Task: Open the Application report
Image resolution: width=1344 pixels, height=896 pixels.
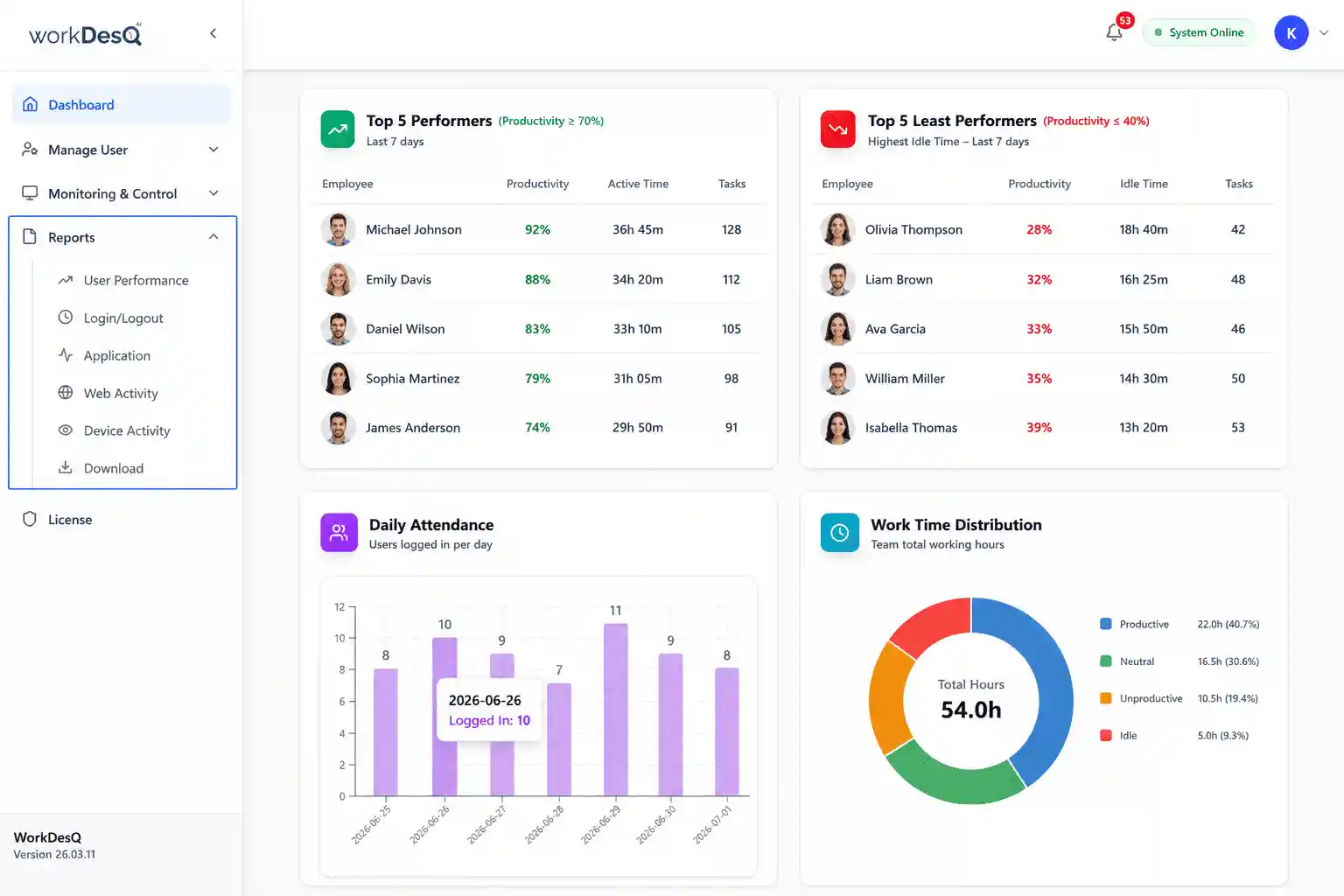Action: 117,355
